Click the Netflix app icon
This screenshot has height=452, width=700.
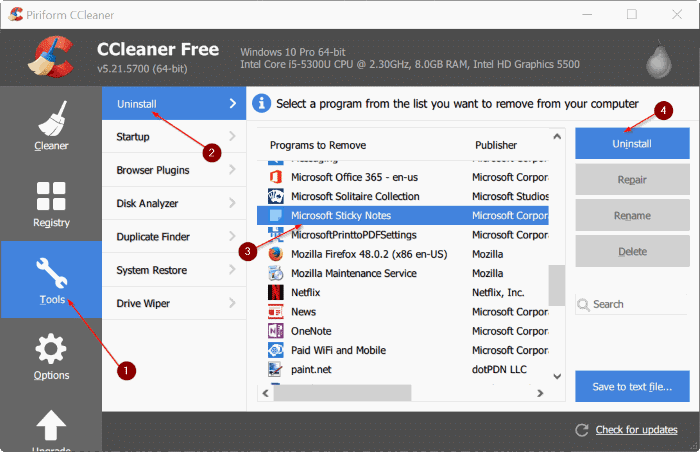point(275,292)
